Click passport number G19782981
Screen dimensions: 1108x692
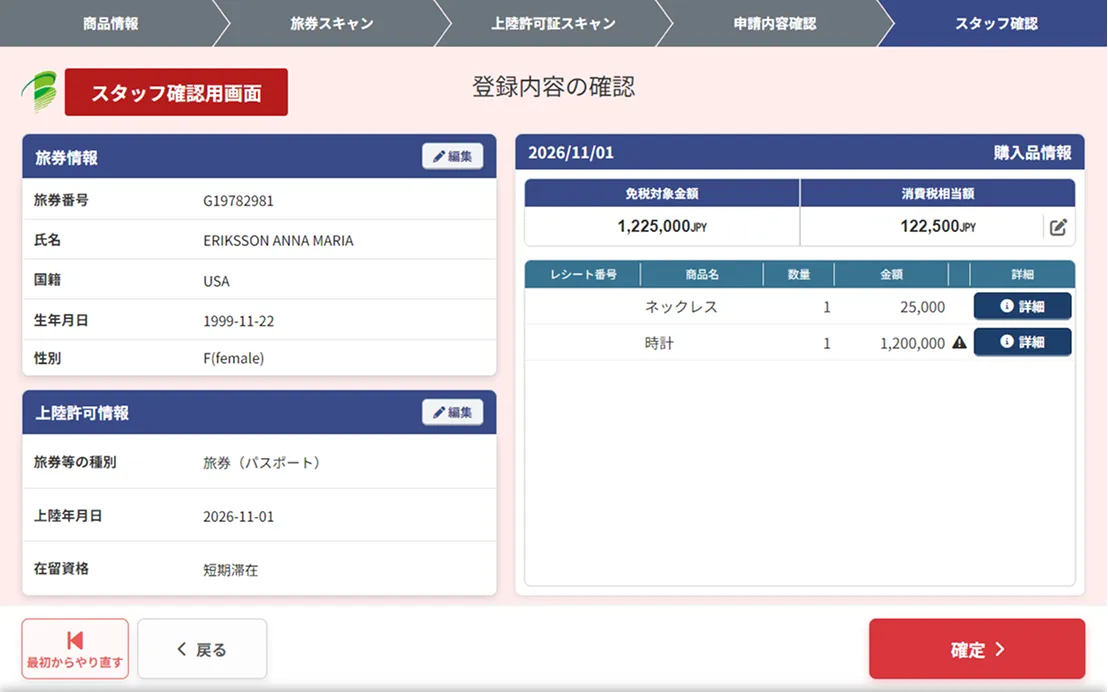[x=238, y=201]
